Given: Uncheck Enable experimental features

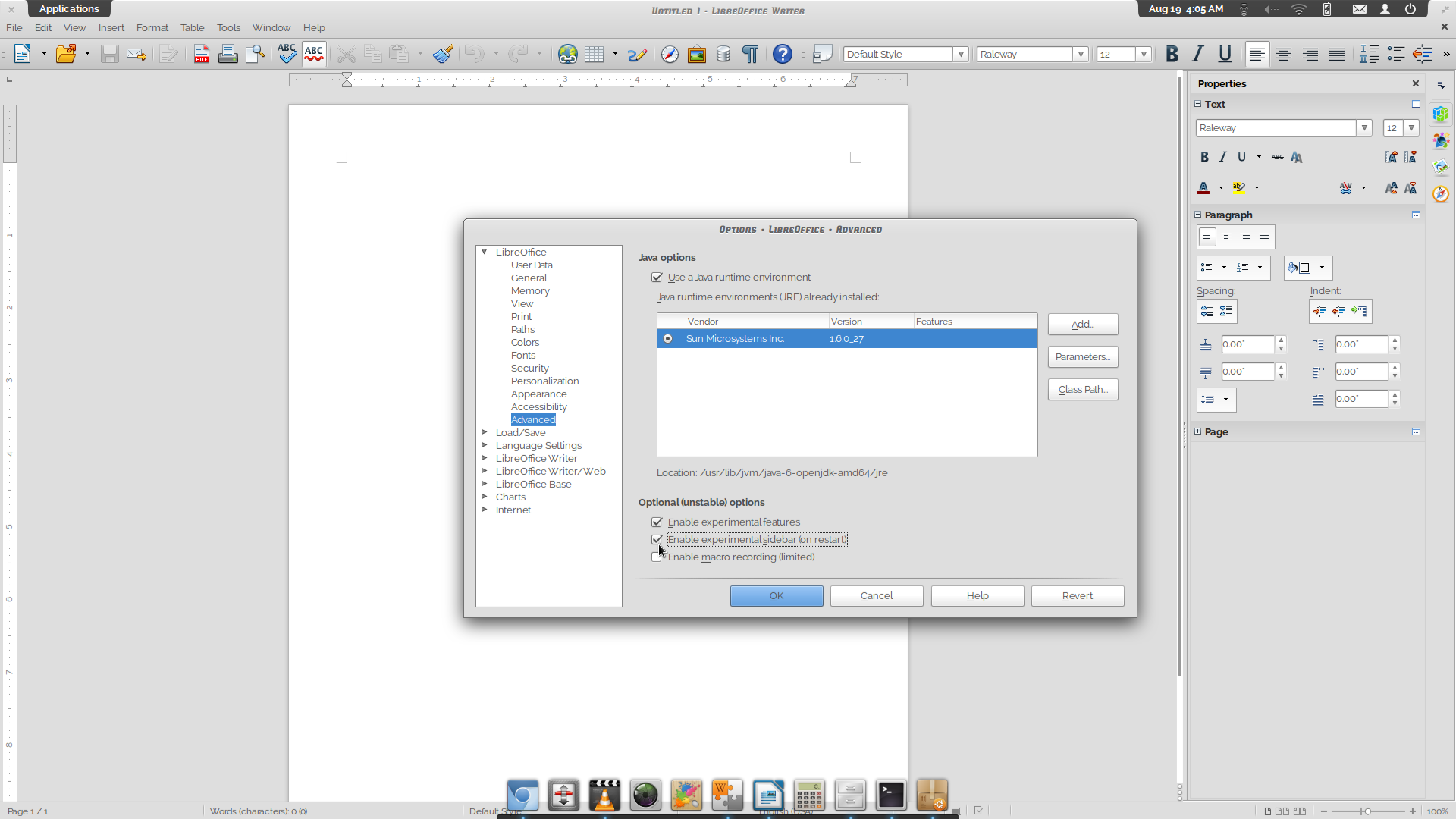Looking at the screenshot, I should pos(657,522).
